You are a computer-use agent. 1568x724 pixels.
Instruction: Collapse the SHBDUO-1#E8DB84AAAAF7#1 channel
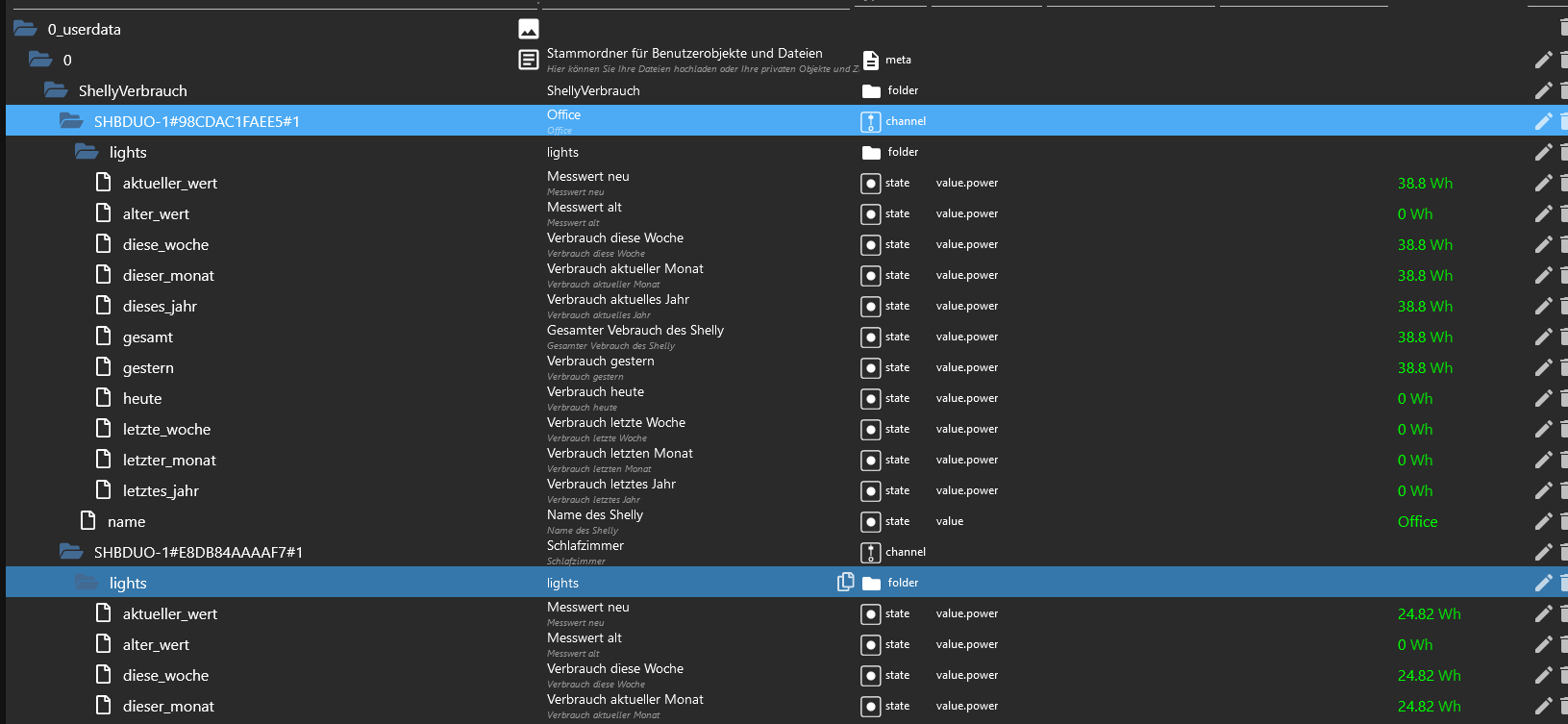click(71, 552)
